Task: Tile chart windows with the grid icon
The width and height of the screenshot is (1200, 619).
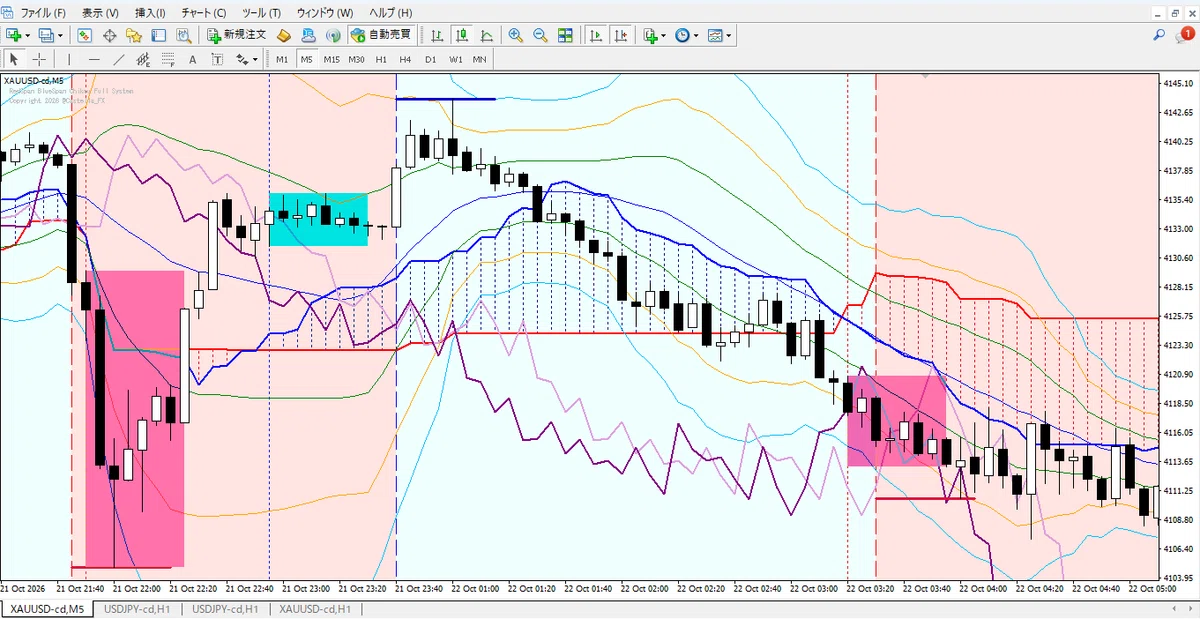Action: [x=565, y=35]
